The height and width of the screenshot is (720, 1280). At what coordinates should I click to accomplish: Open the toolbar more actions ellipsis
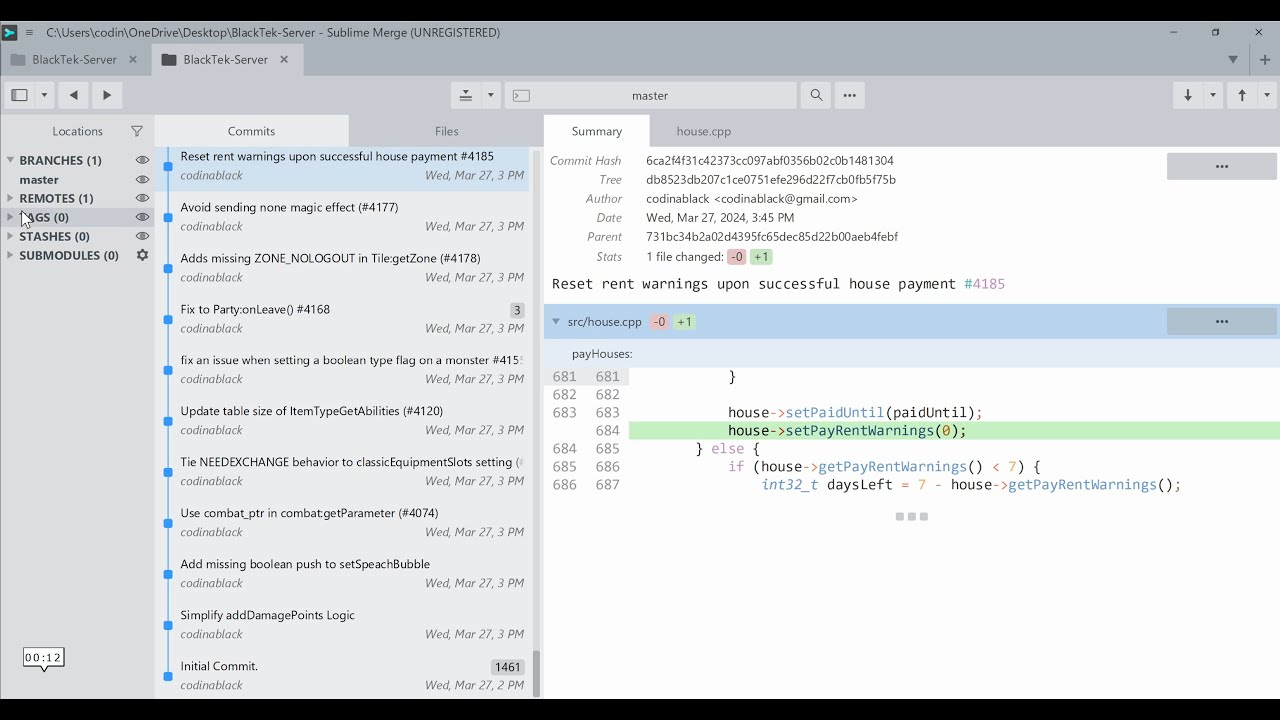[x=850, y=95]
